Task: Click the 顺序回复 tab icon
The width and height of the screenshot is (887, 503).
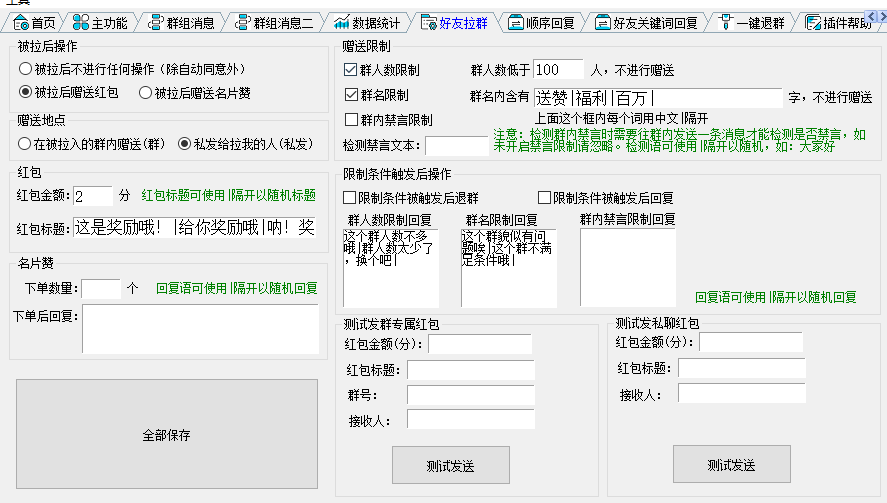Action: tap(515, 23)
